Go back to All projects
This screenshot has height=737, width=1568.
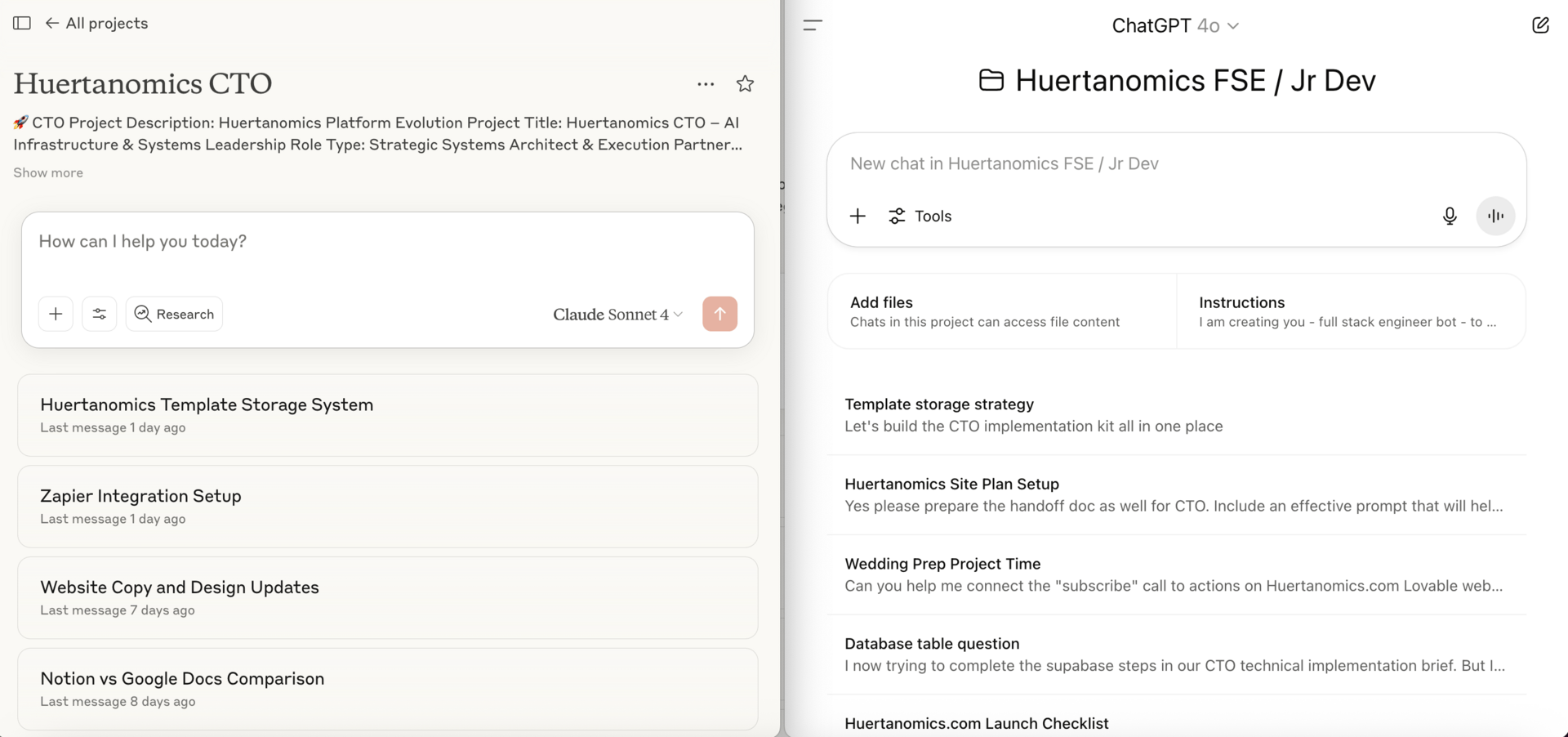(96, 23)
